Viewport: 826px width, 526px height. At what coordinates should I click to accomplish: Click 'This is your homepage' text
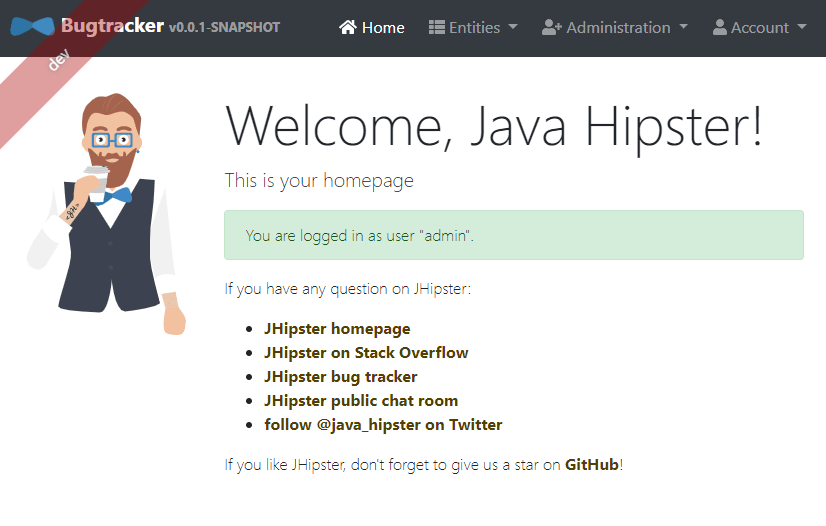point(319,181)
